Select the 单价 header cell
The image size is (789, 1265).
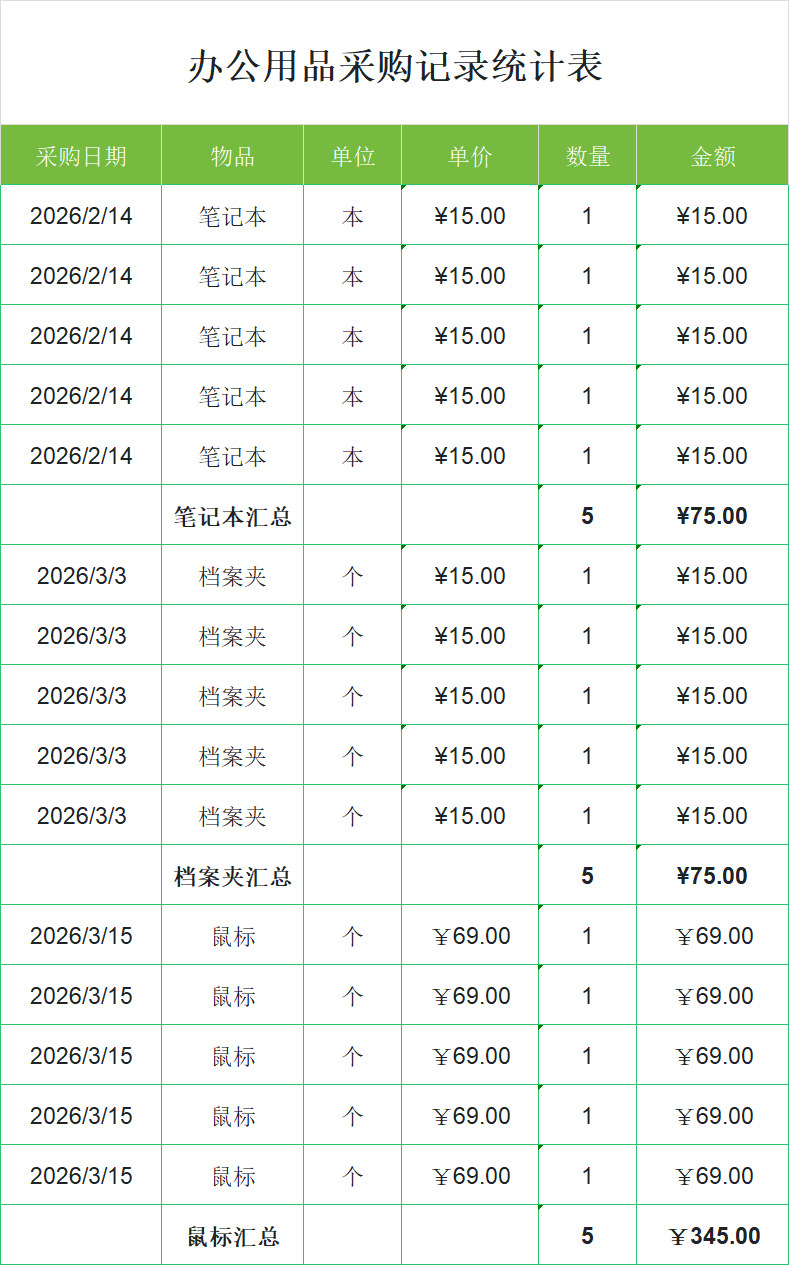click(x=470, y=156)
